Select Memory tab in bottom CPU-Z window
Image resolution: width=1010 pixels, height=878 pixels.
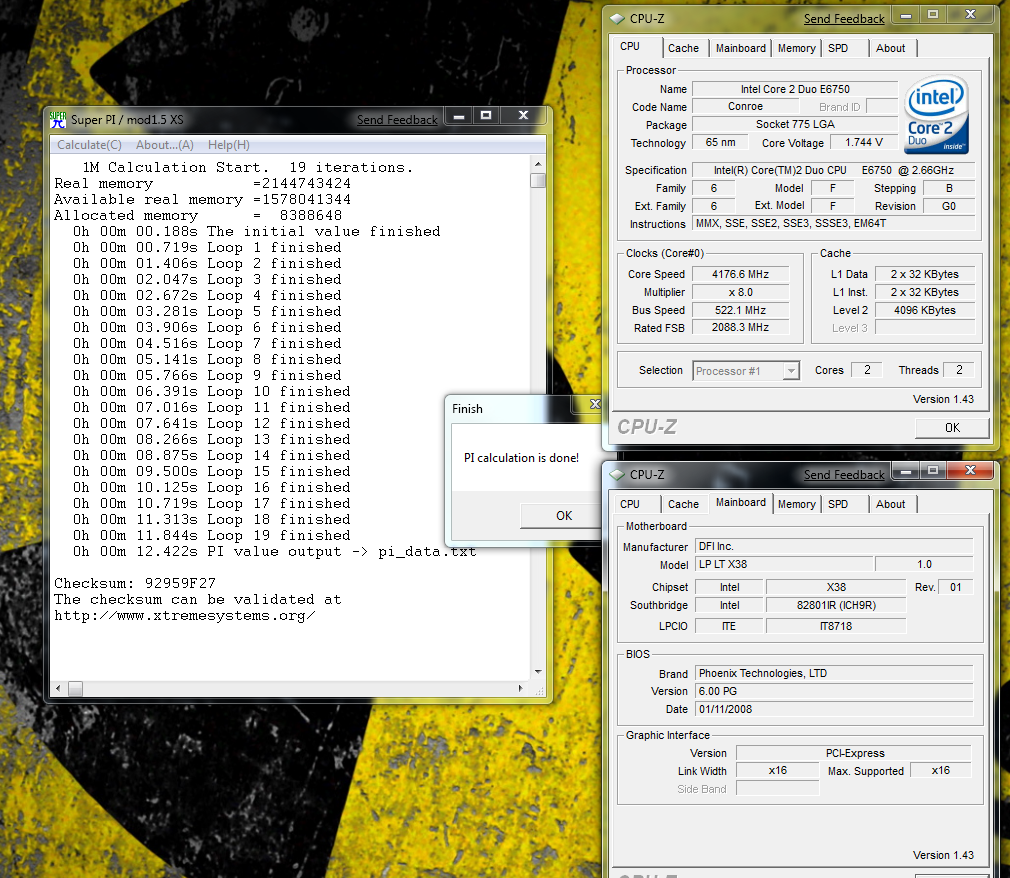(797, 504)
